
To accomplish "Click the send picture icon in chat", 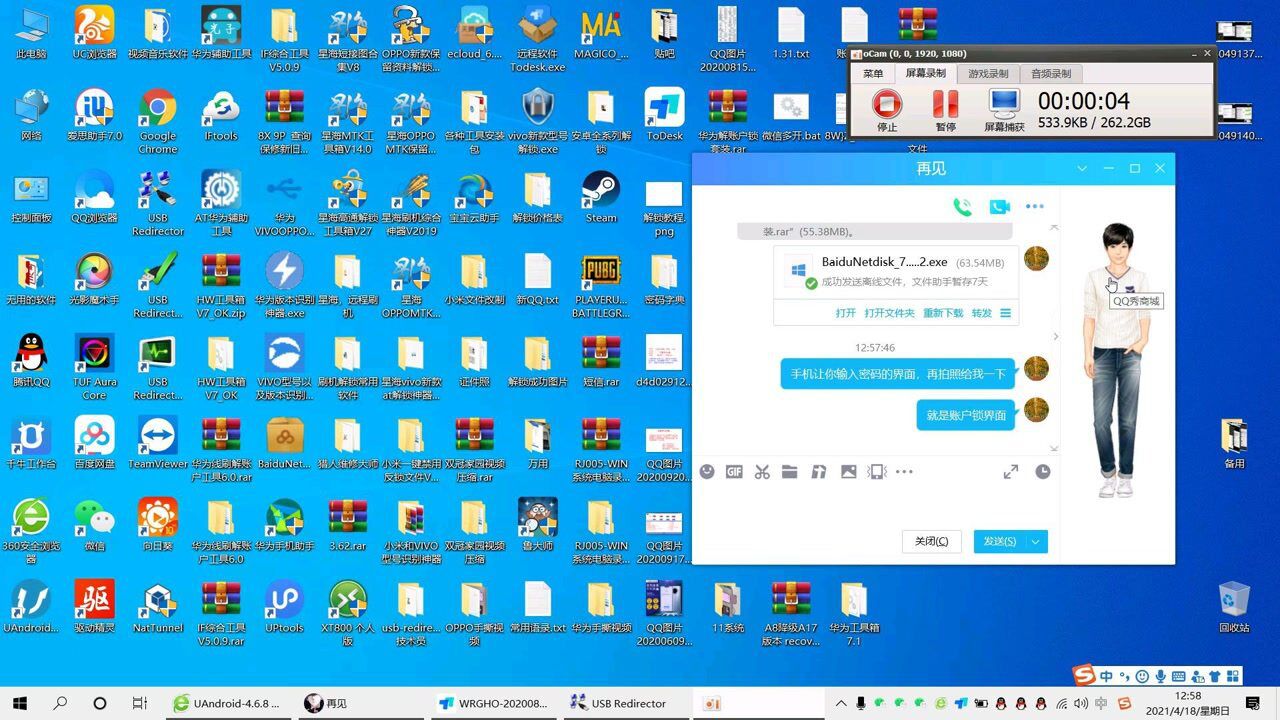I will [x=848, y=472].
